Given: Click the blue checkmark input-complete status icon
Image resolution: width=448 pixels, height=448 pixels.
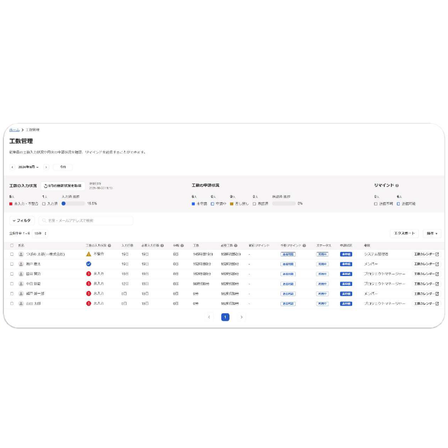Looking at the screenshot, I should click(88, 264).
